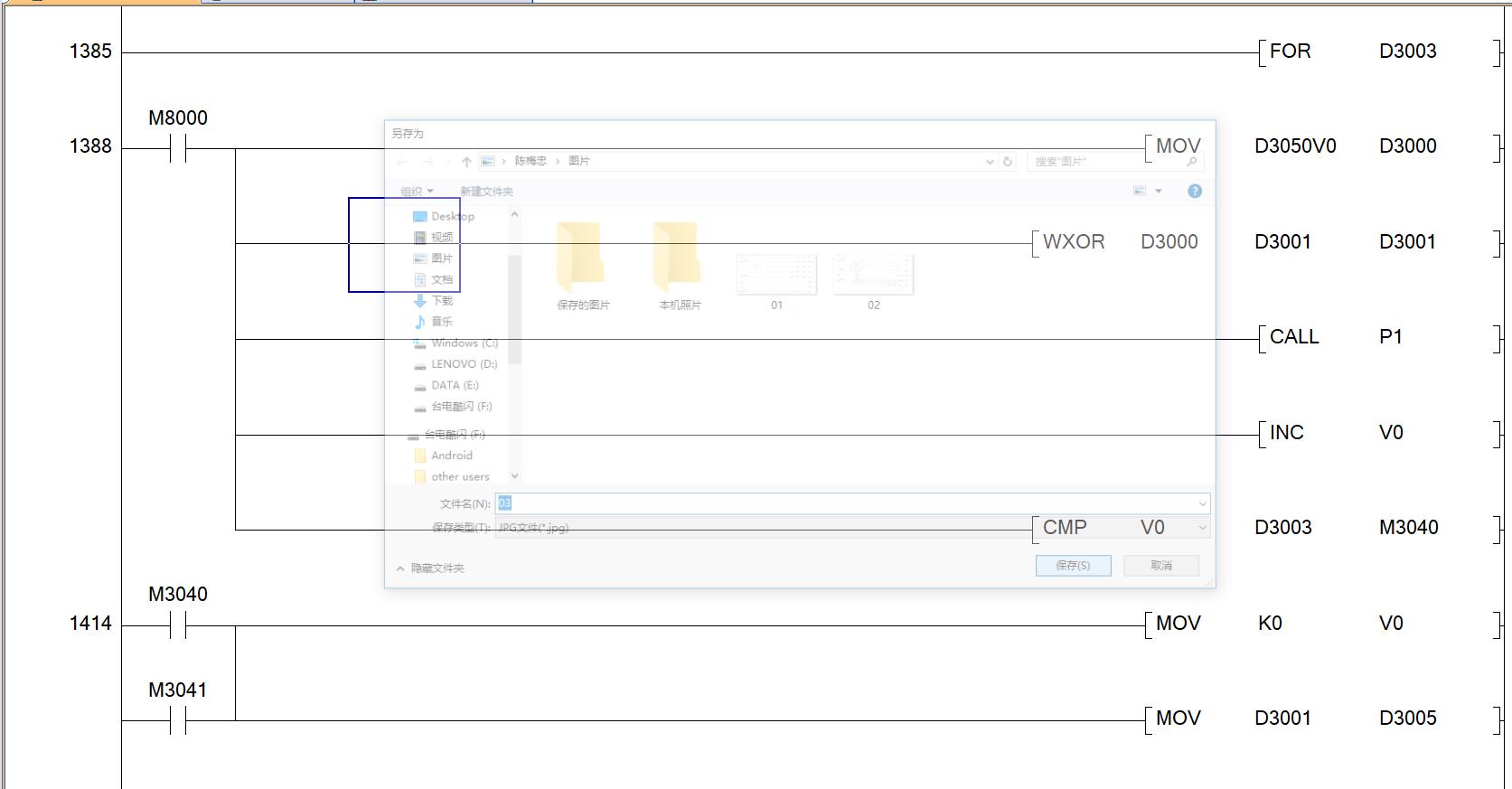Select the image thumbnail named 01
1512x789 pixels.
776,276
